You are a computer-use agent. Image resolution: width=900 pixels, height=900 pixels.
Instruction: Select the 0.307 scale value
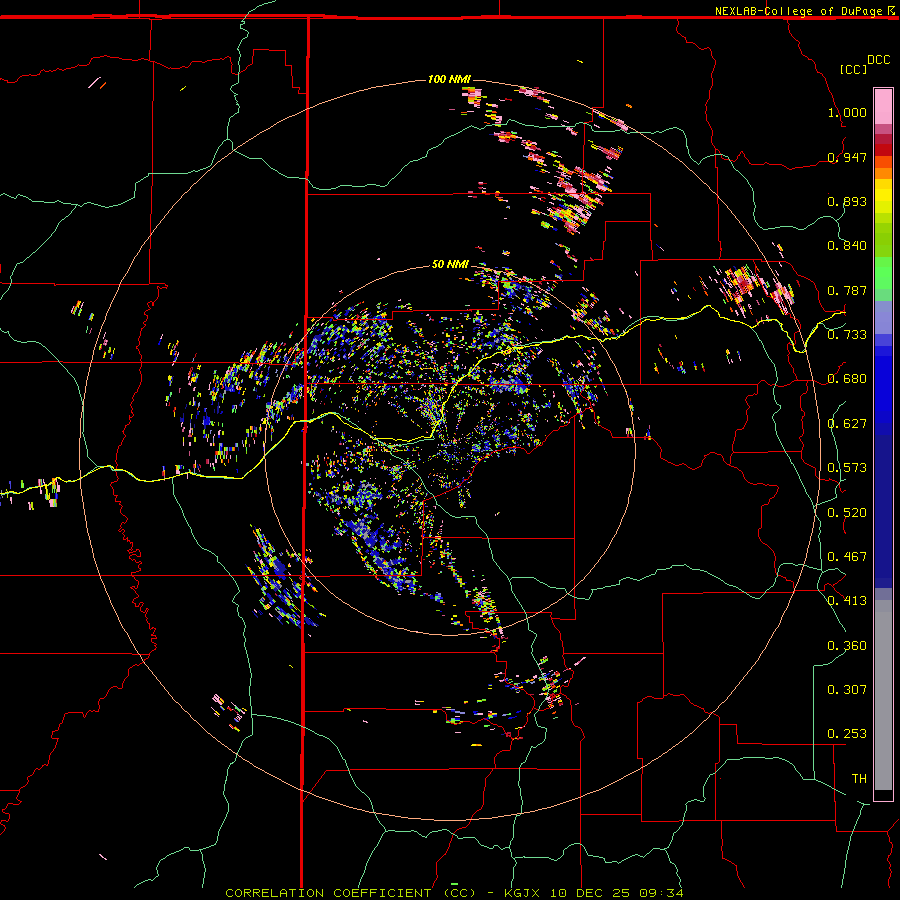click(847, 689)
